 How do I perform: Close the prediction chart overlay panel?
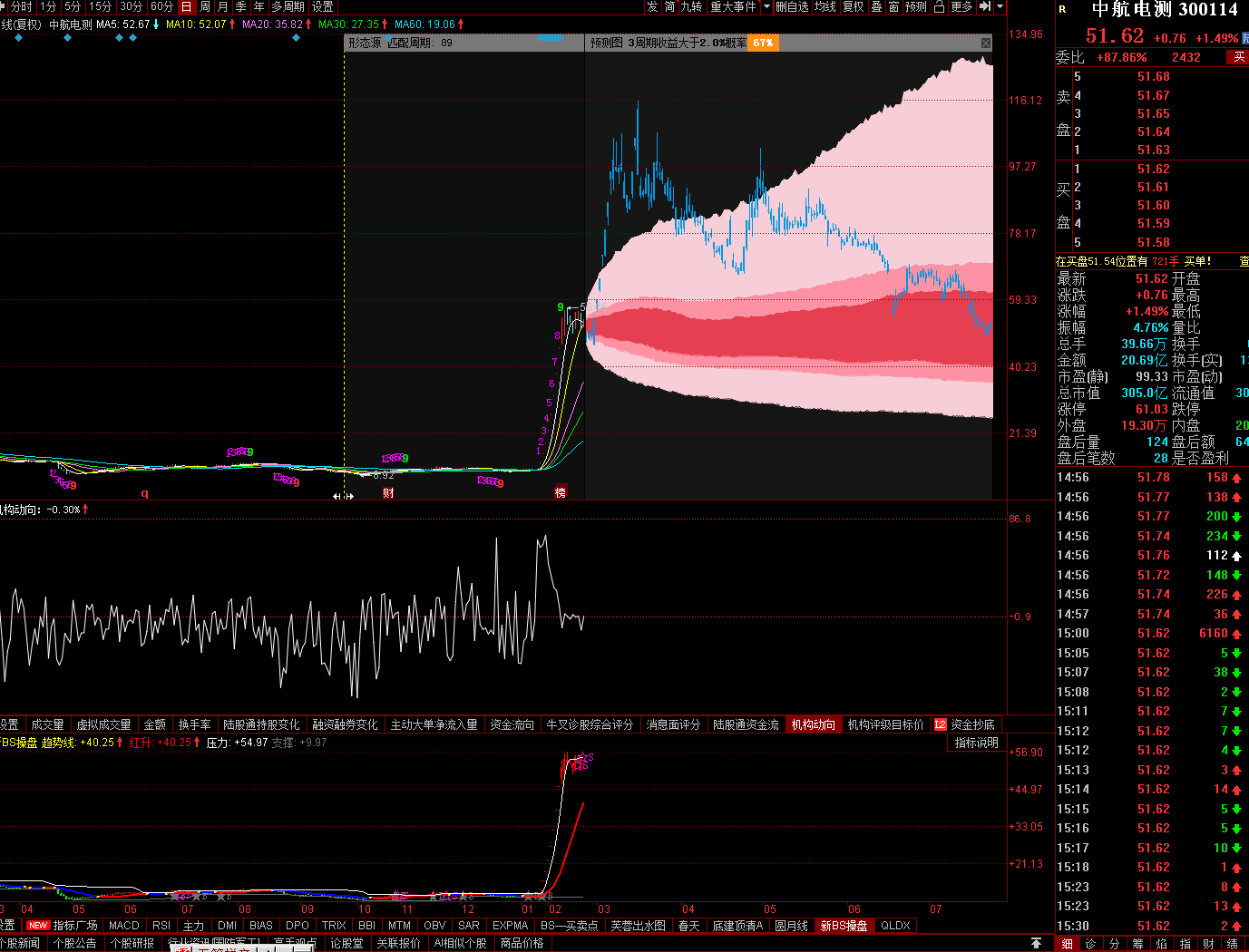pos(986,43)
